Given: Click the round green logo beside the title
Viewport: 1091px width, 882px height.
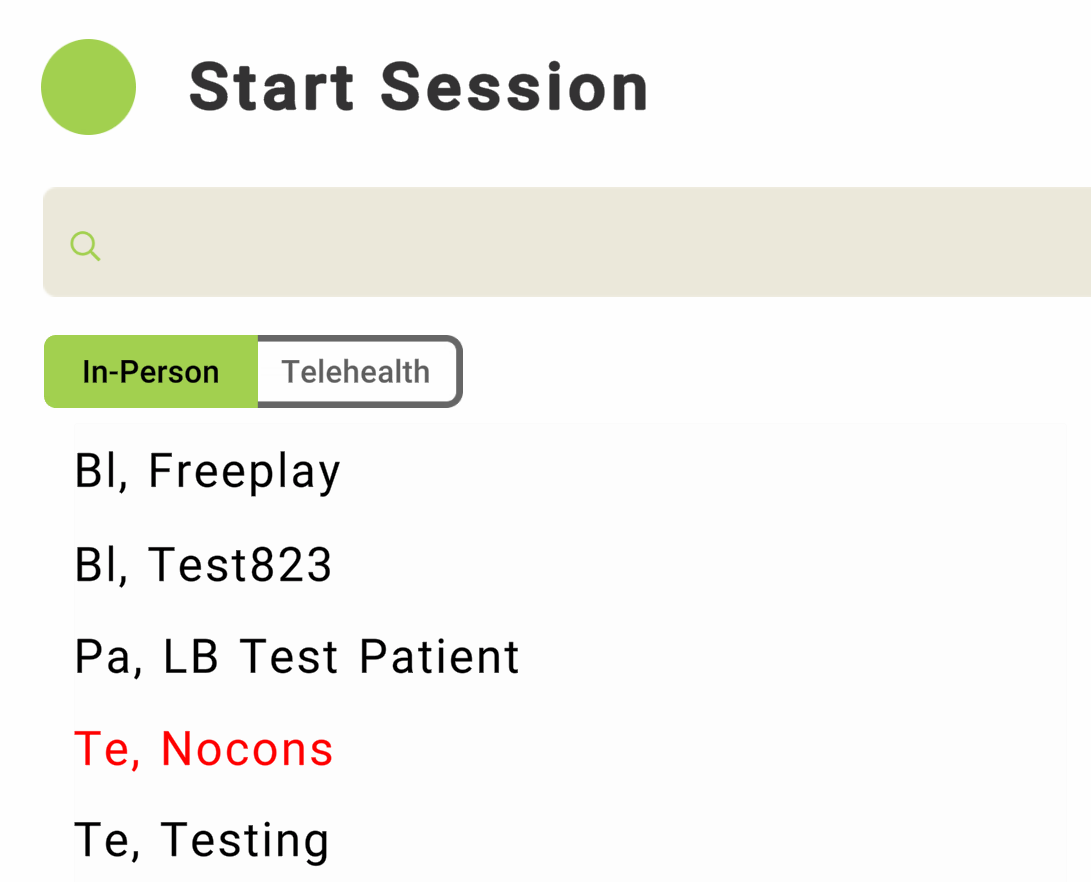Looking at the screenshot, I should tap(88, 87).
